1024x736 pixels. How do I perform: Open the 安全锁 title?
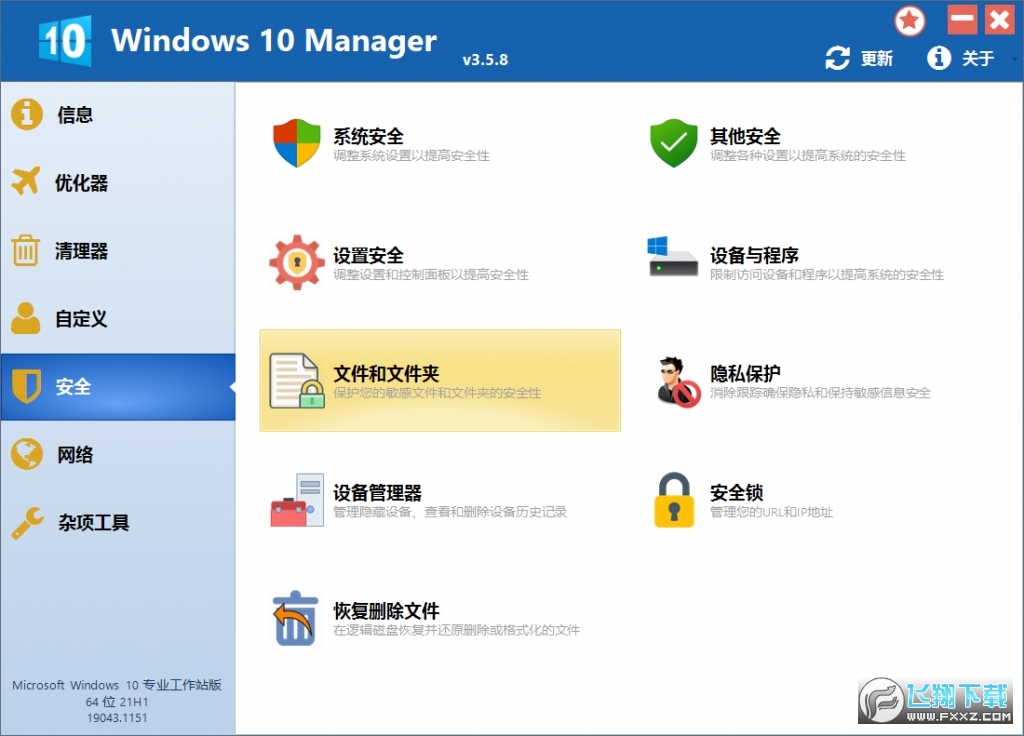click(x=737, y=492)
